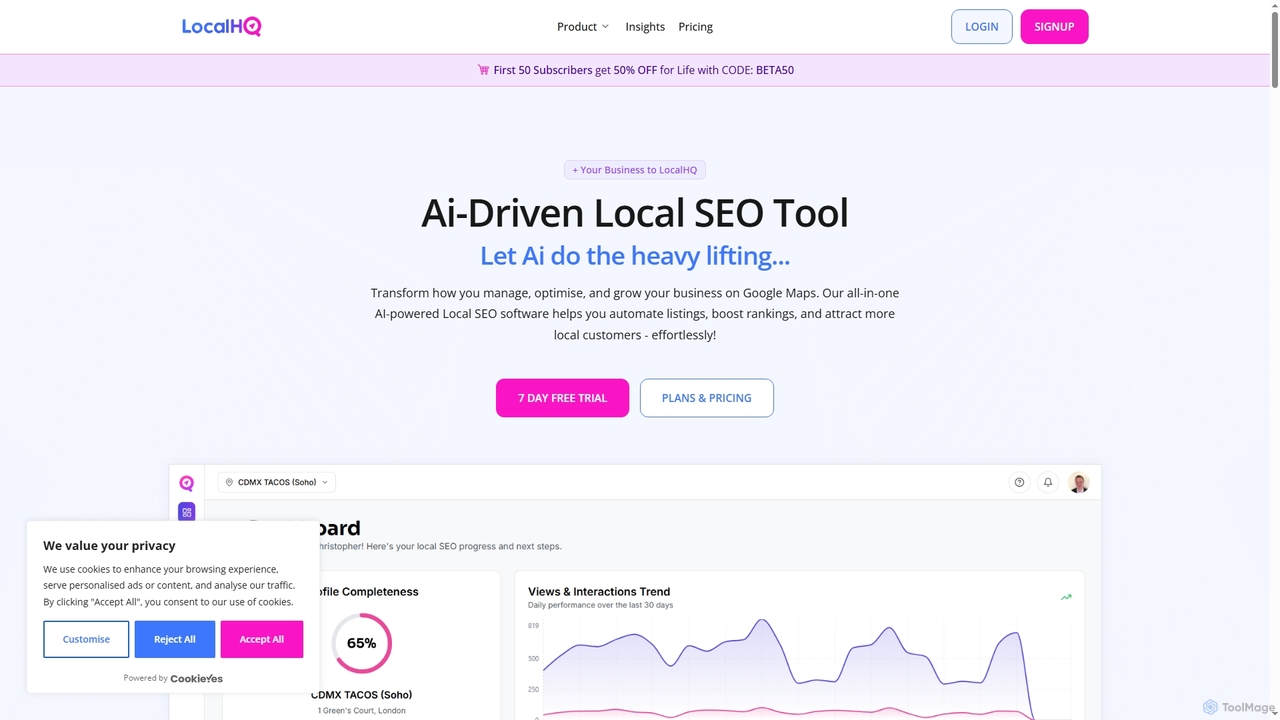Click the 65% profile completeness ring
The image size is (1280, 720).
[x=361, y=643]
